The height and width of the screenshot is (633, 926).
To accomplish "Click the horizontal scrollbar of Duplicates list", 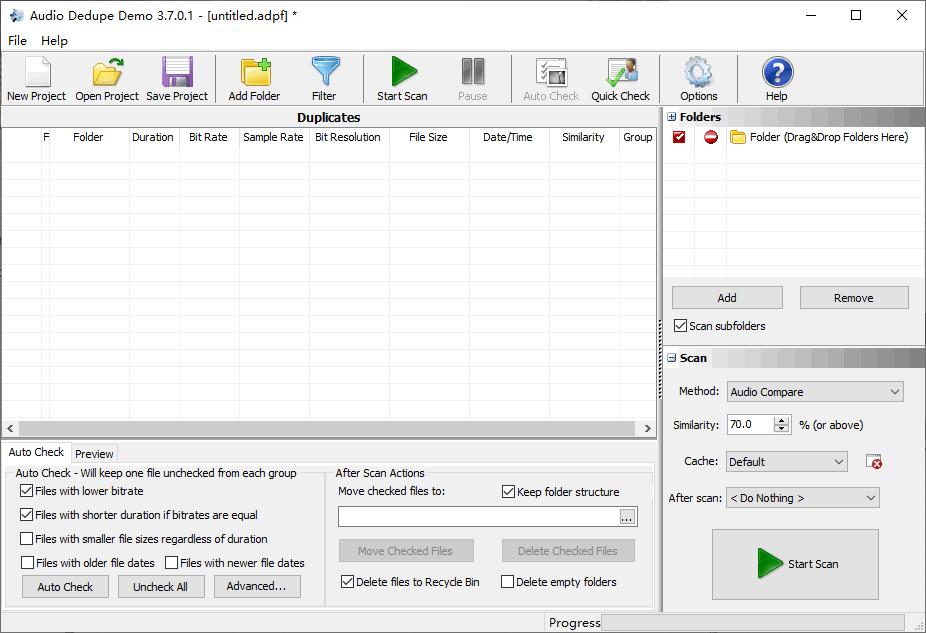I will point(327,429).
